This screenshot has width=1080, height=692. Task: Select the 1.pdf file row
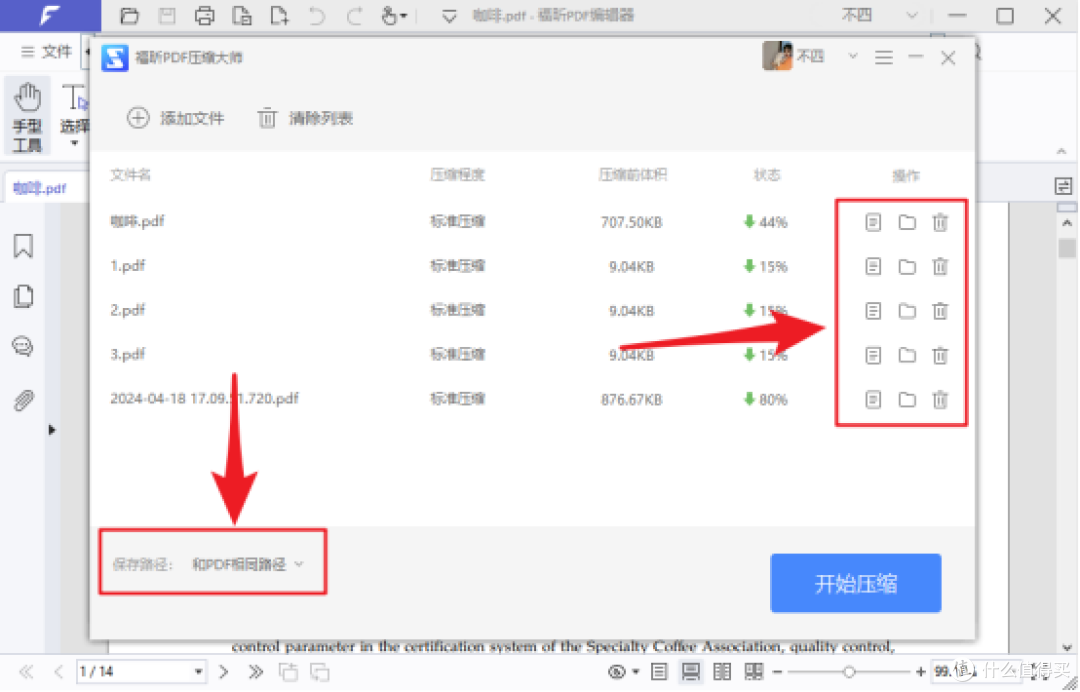point(532,266)
